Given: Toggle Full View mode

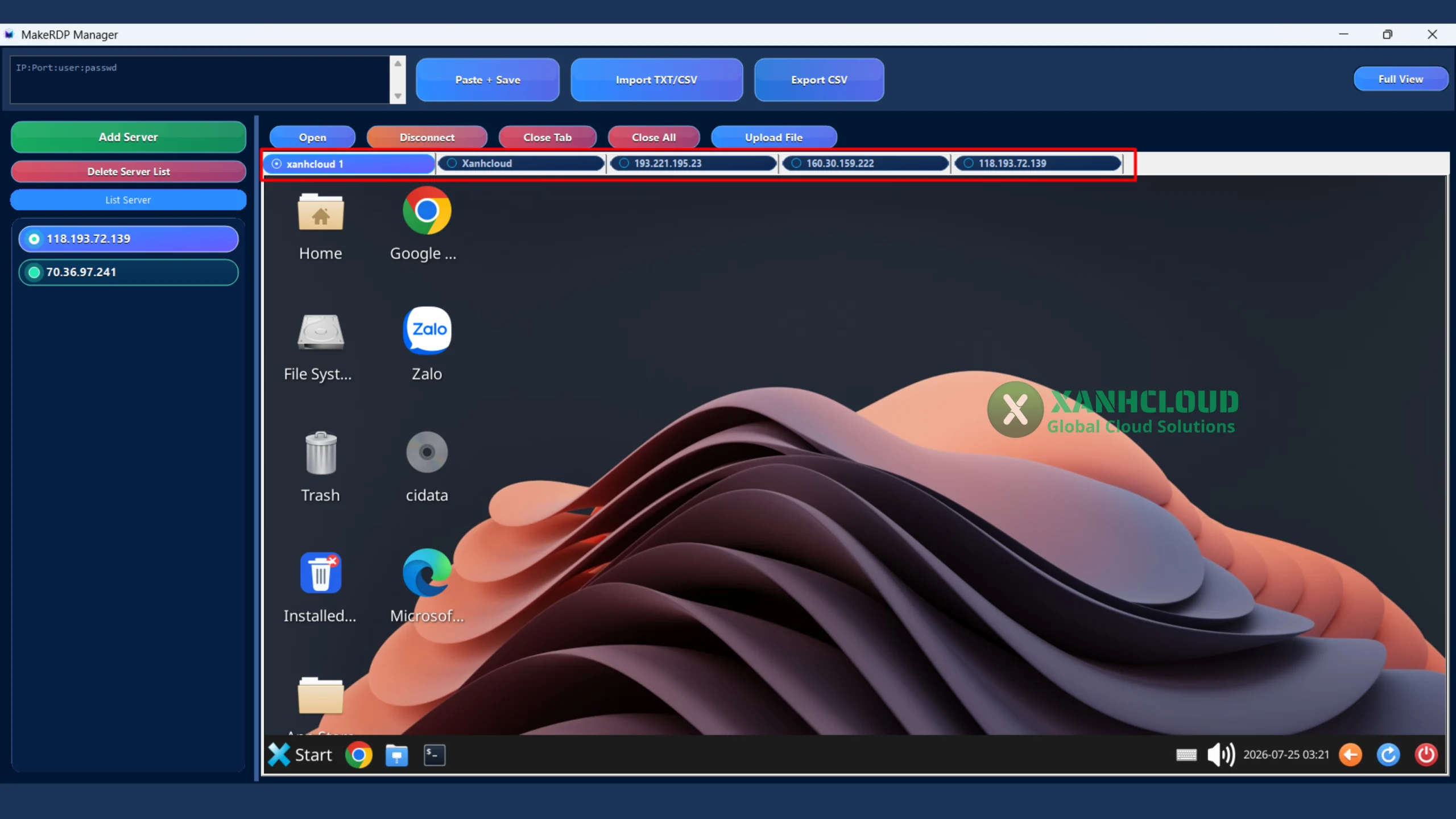Looking at the screenshot, I should tap(1400, 79).
